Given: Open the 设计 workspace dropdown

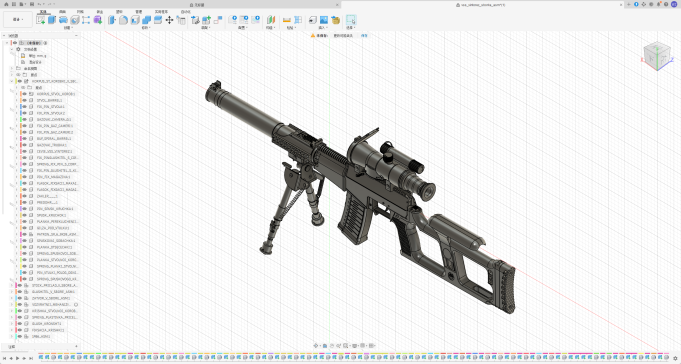Looking at the screenshot, I should (x=19, y=20).
